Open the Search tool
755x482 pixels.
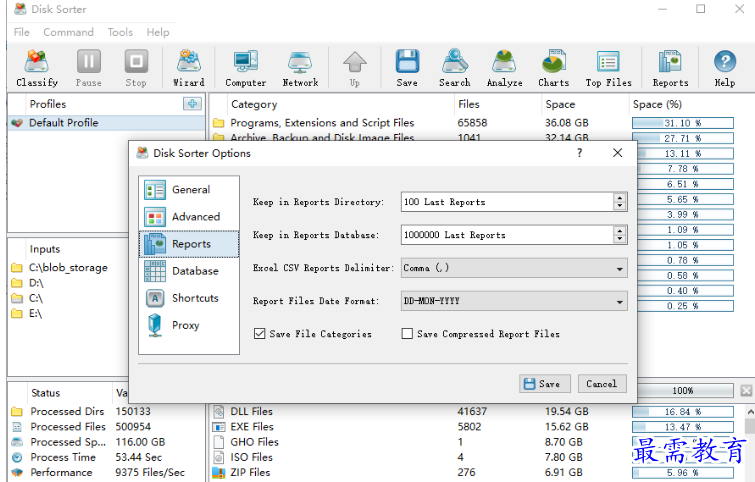455,68
